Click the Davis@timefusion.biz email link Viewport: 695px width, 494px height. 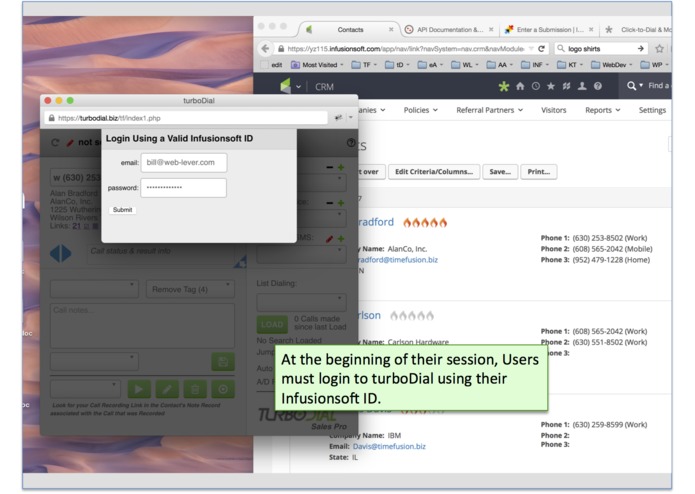[389, 447]
